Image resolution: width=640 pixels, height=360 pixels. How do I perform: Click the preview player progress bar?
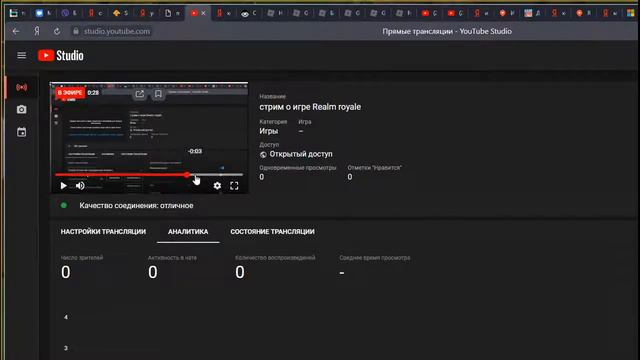pyautogui.click(x=149, y=175)
